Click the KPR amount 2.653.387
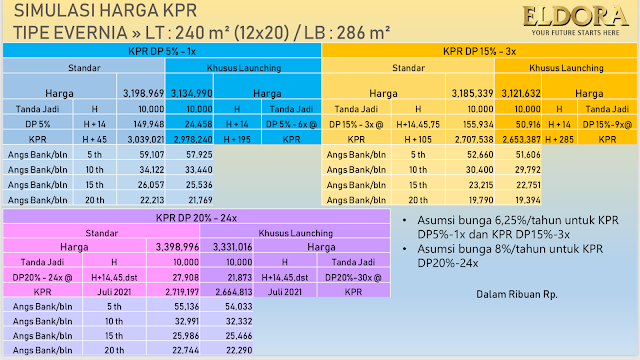640x360 pixels. click(522, 139)
